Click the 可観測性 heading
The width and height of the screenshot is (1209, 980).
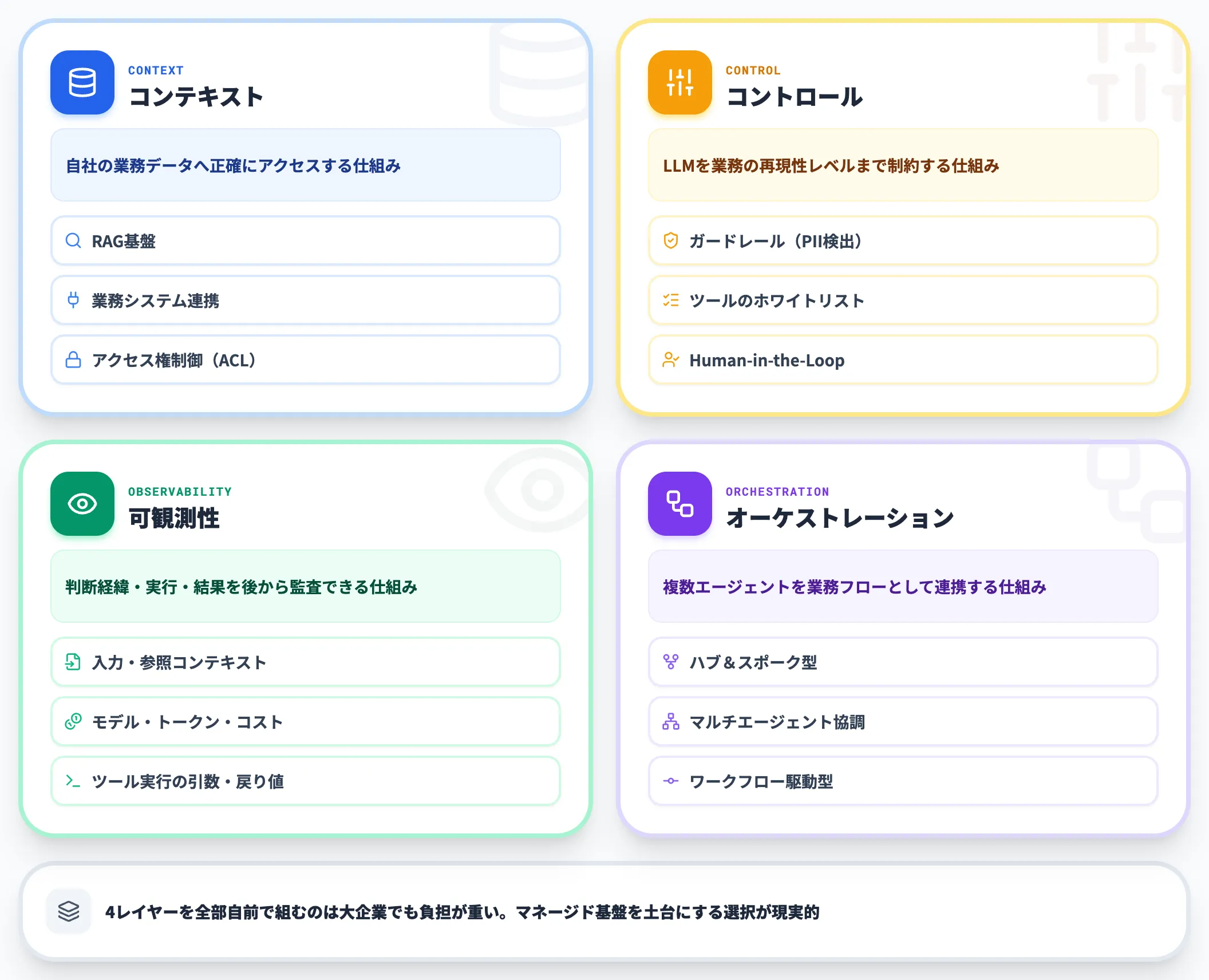pos(174,518)
